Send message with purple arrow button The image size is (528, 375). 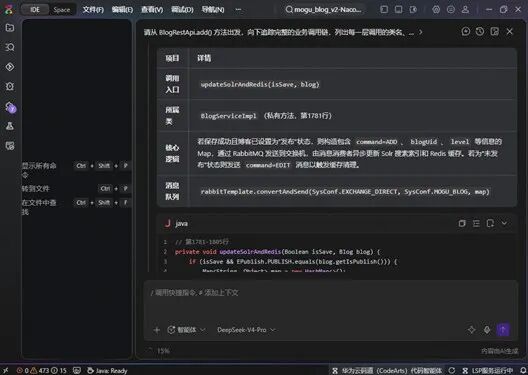[503, 330]
